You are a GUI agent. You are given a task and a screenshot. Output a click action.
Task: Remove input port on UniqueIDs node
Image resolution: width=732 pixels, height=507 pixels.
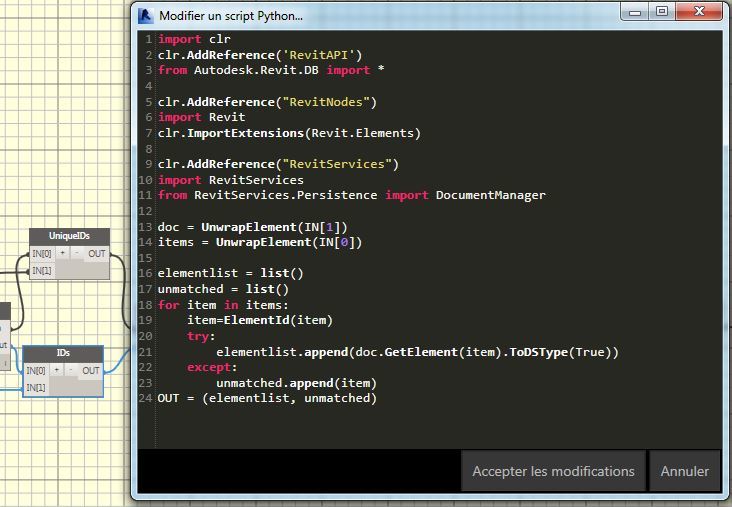click(77, 254)
